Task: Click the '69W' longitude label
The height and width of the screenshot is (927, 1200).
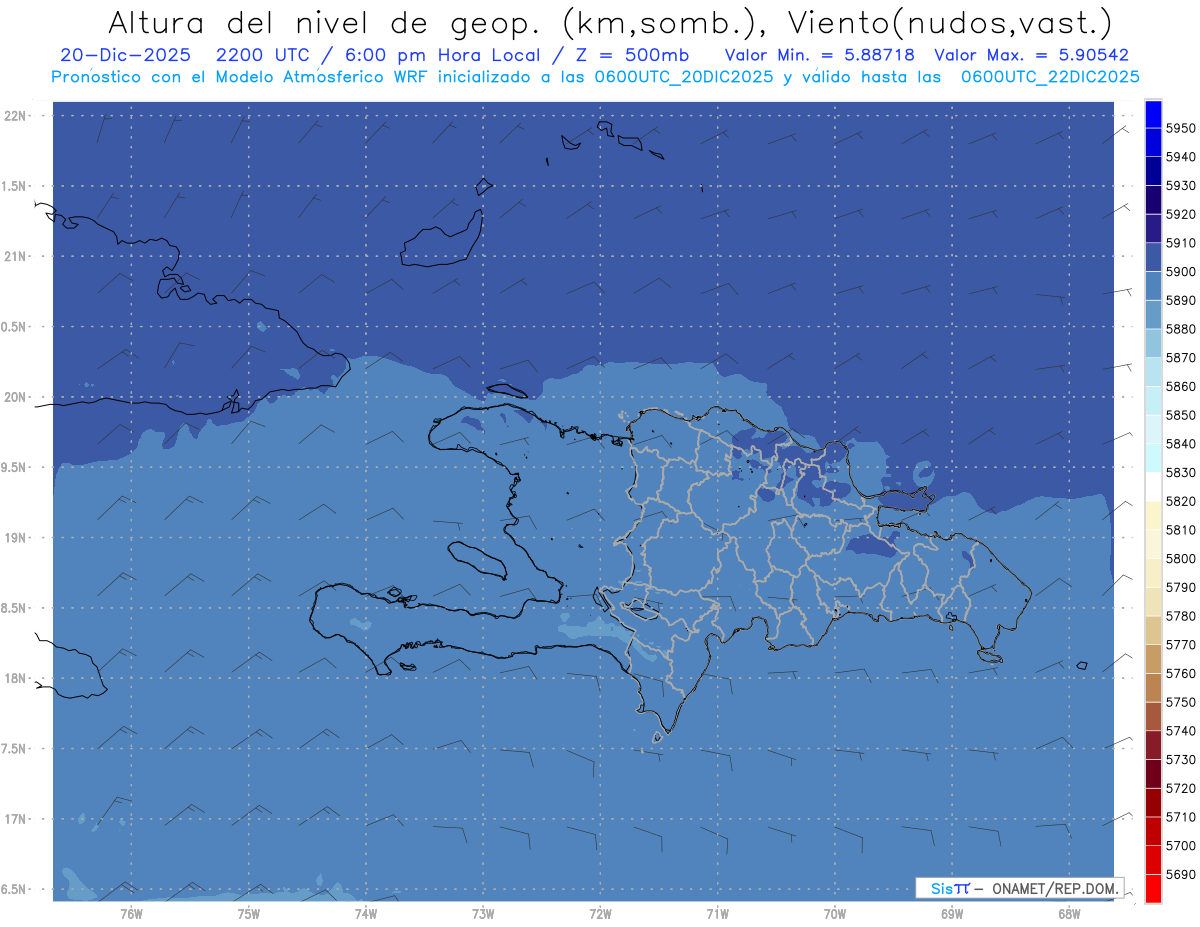Action: [952, 913]
